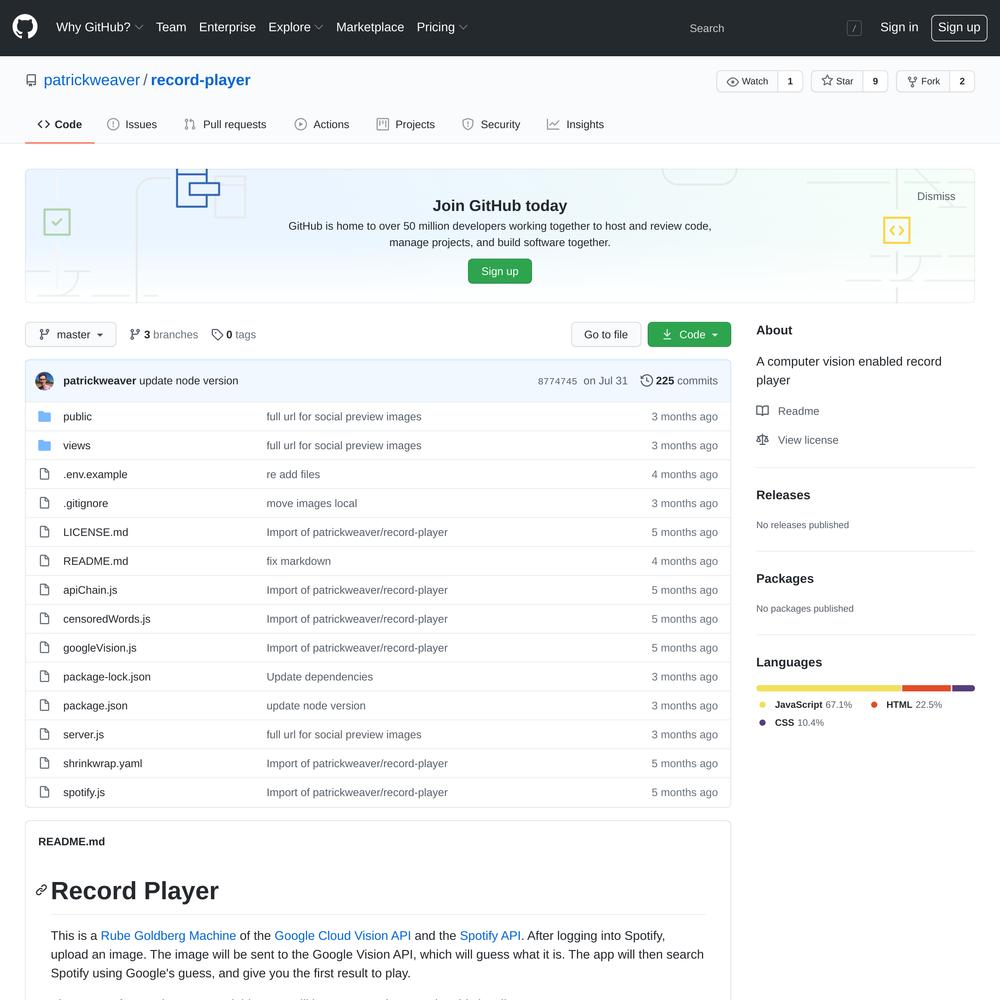Expand the Explore menu
The height and width of the screenshot is (1000, 1000).
(x=296, y=27)
